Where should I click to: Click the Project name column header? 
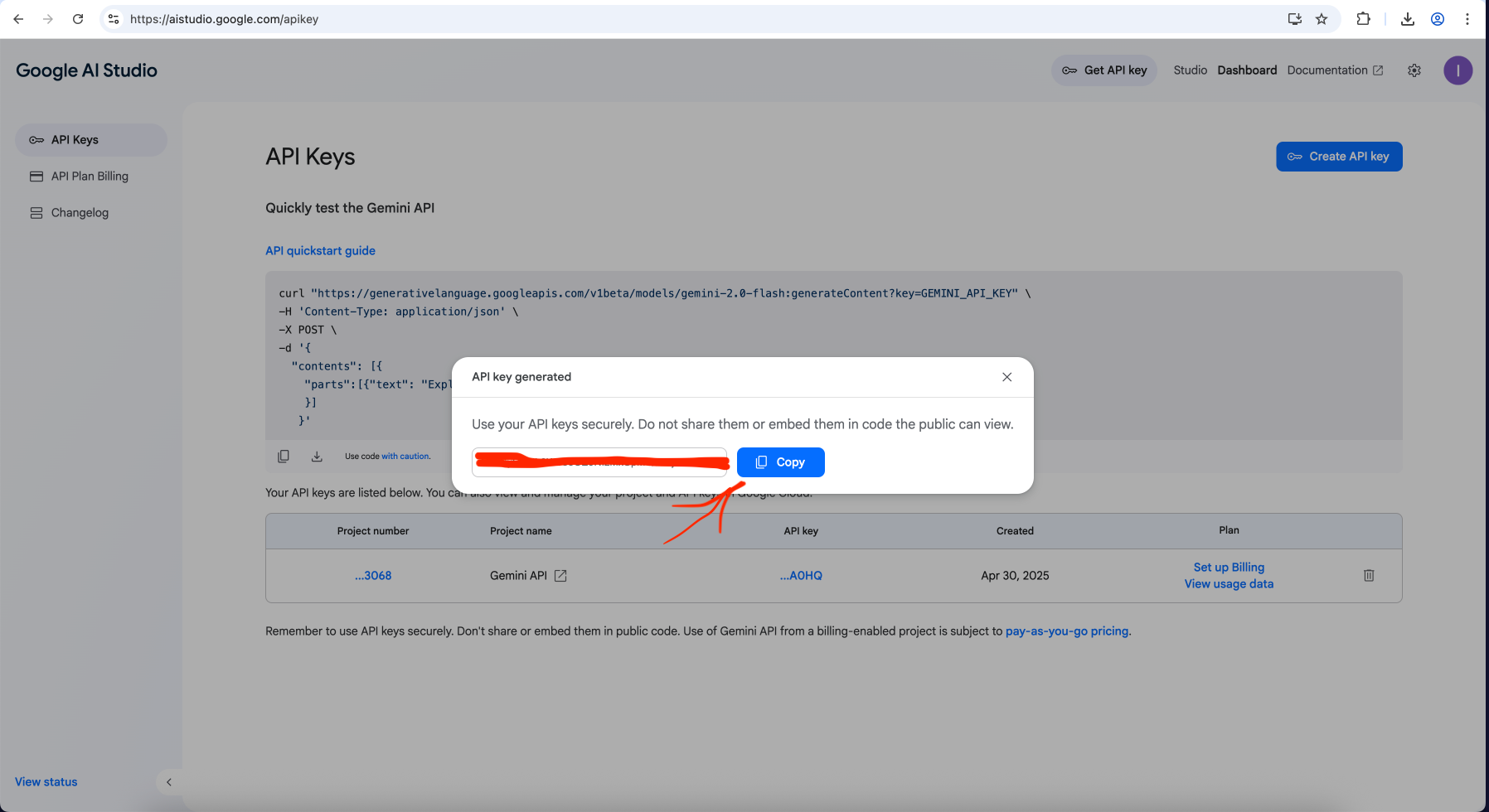(x=521, y=531)
